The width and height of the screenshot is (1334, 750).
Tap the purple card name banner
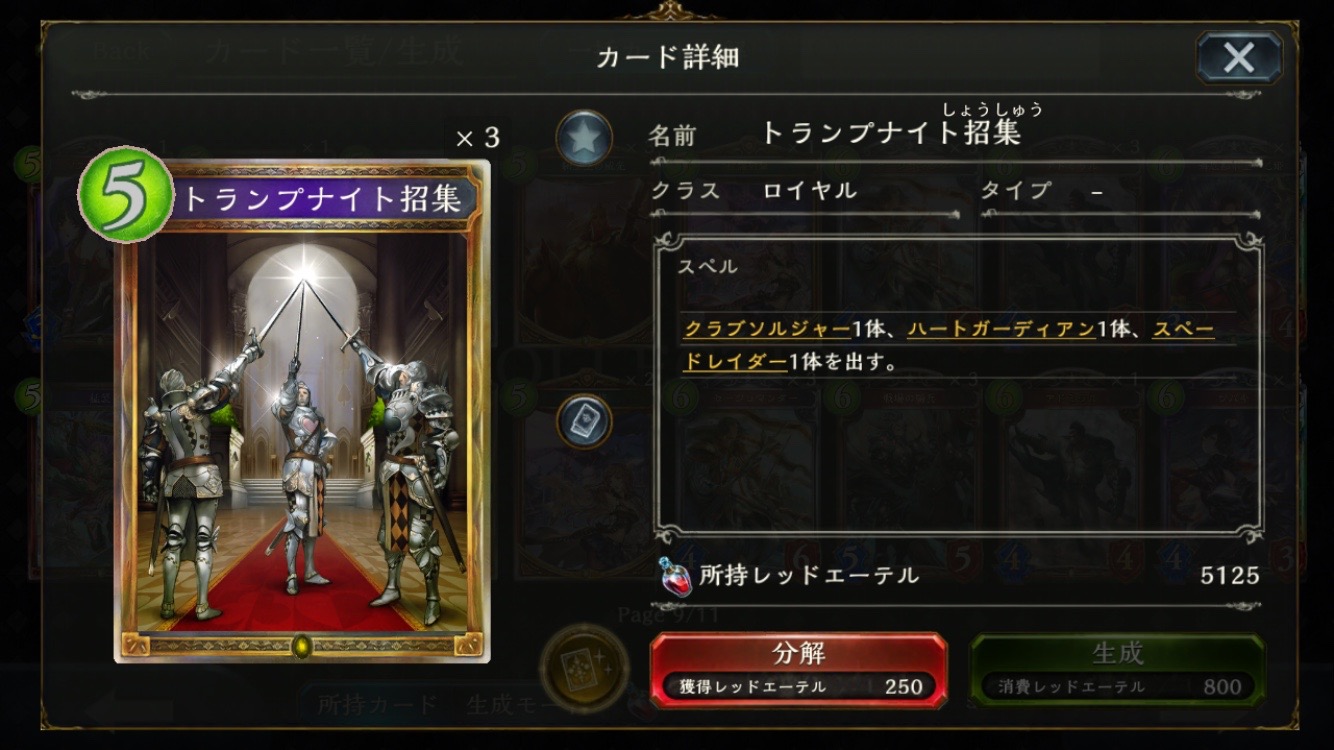coord(322,198)
